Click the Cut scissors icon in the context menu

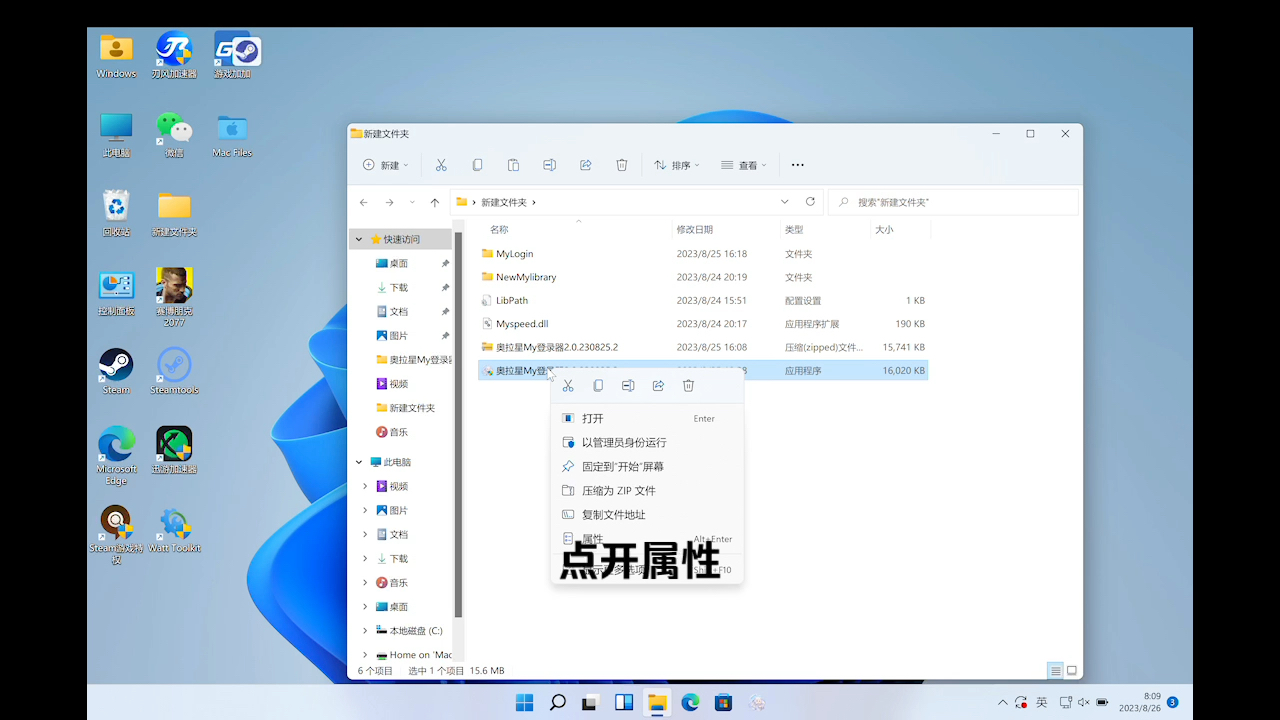pyautogui.click(x=568, y=386)
